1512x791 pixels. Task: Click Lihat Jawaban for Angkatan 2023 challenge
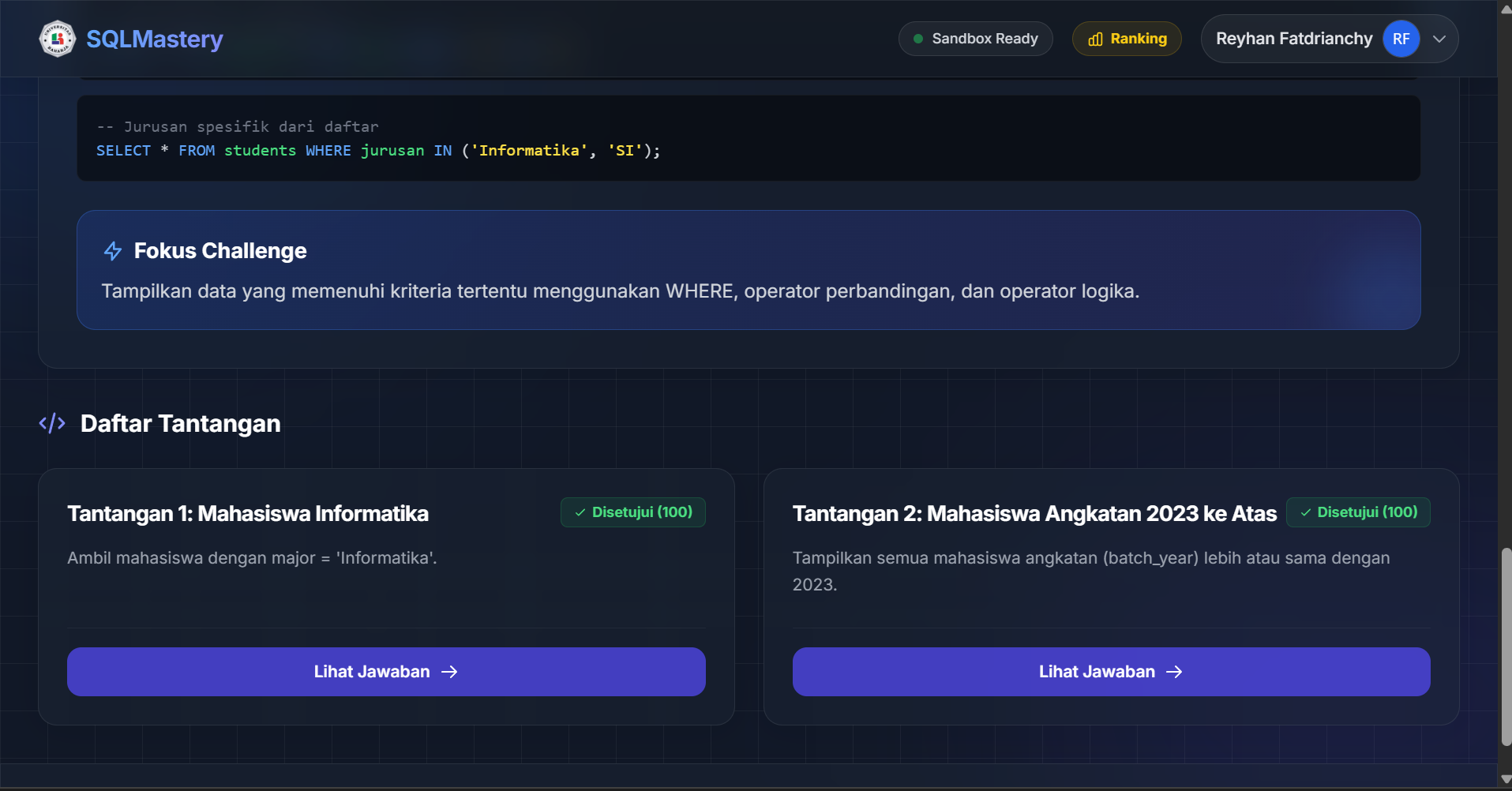tap(1111, 672)
